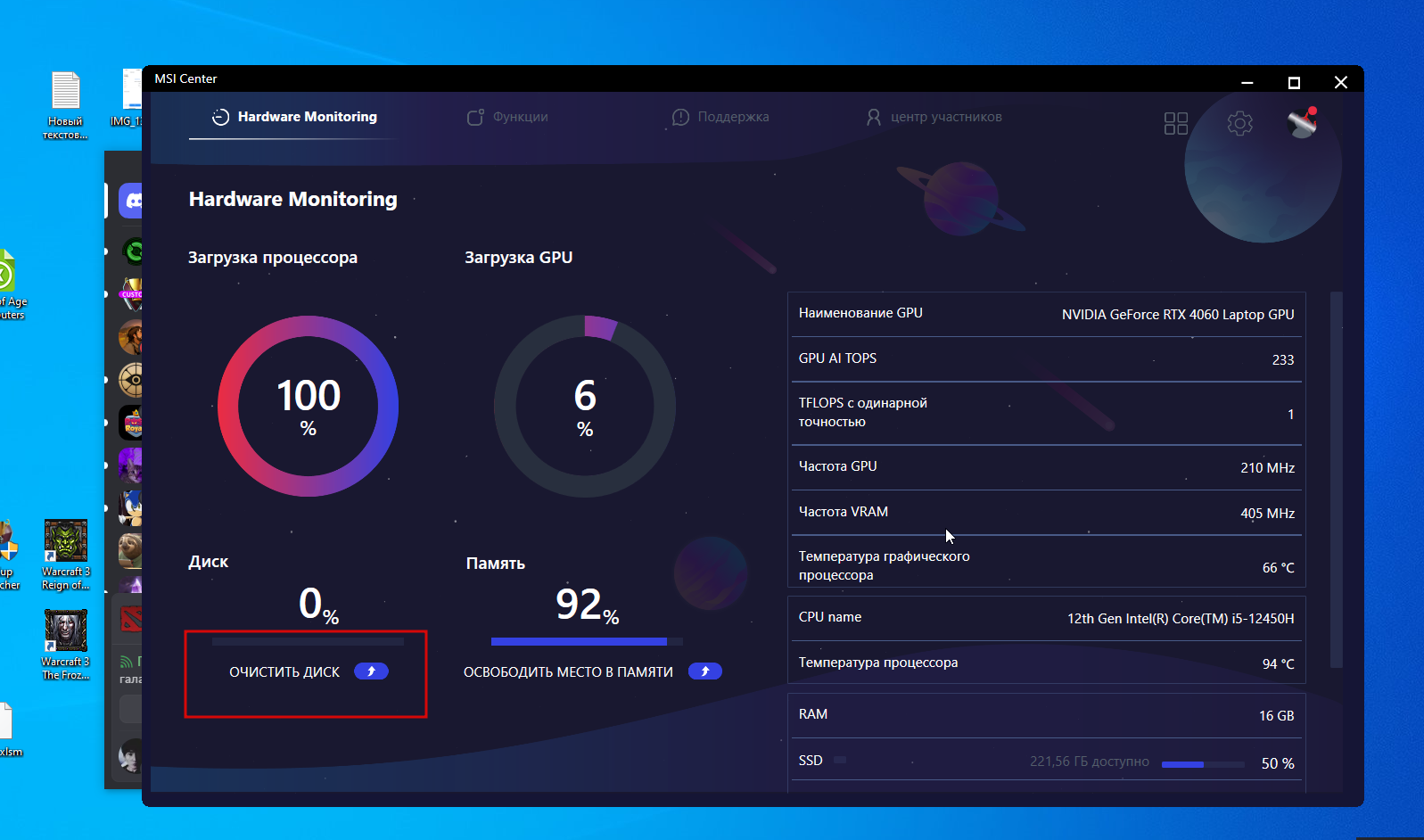Click the user profile avatar icon
This screenshot has width=1424, height=840.
click(1303, 122)
